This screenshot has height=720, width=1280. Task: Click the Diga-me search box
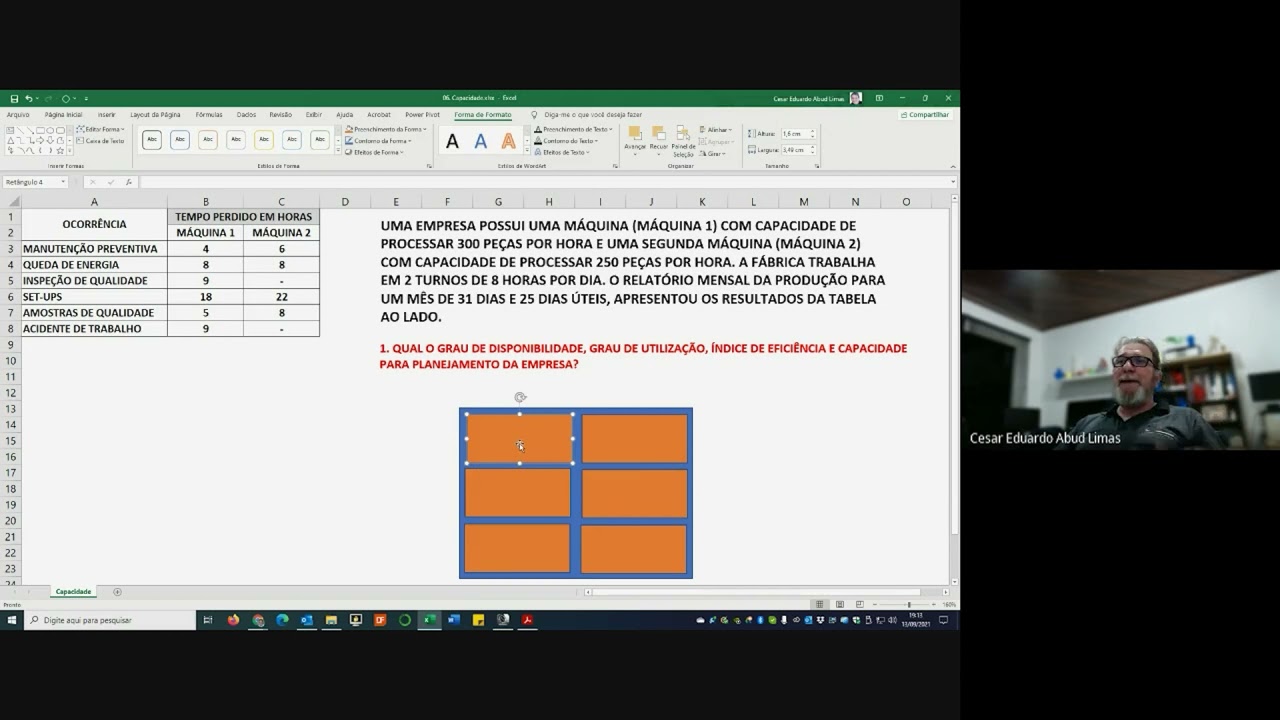click(592, 115)
